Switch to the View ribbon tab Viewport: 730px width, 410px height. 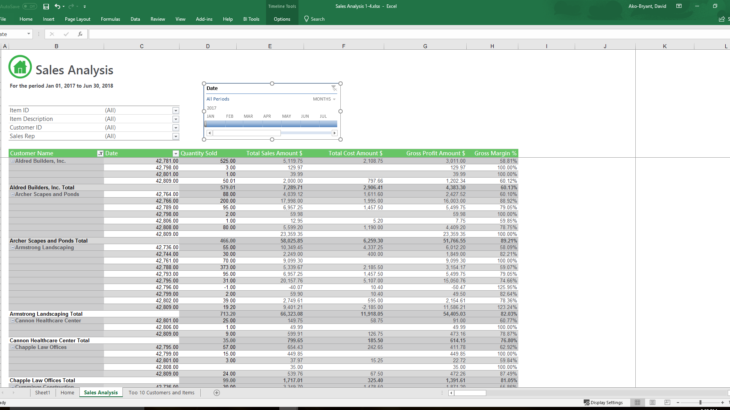180,19
